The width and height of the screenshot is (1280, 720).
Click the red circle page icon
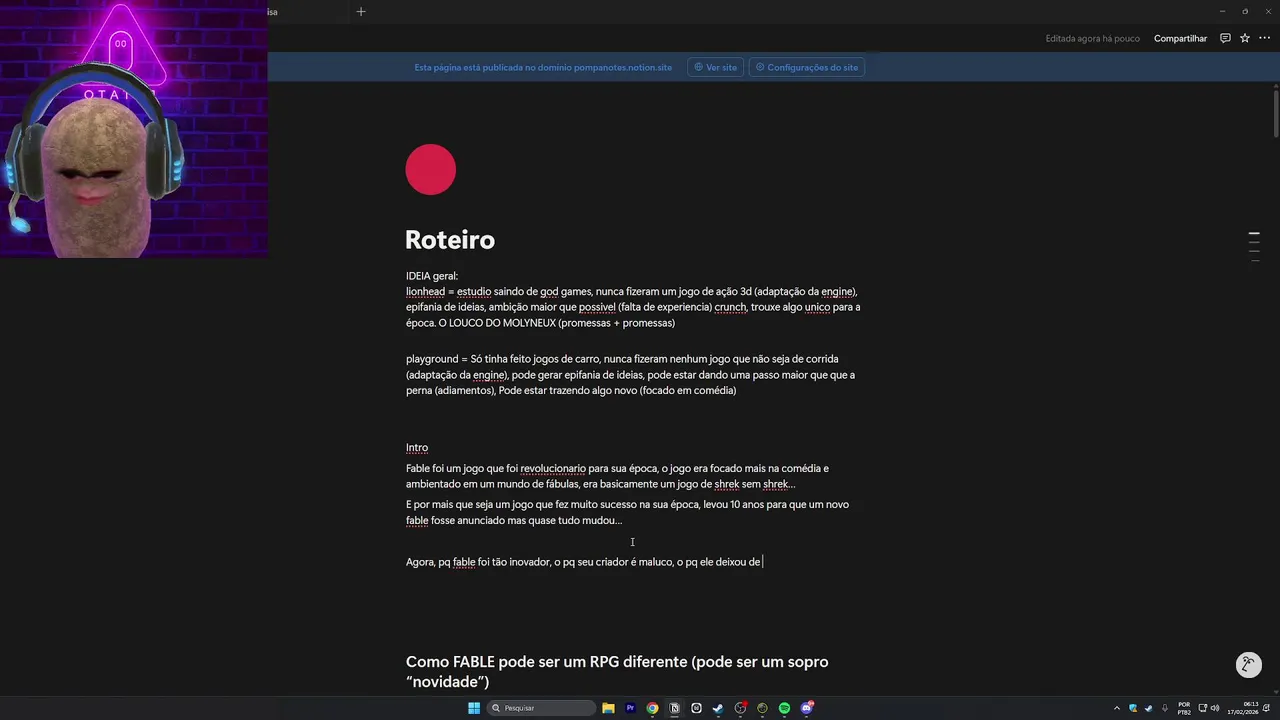tap(431, 169)
